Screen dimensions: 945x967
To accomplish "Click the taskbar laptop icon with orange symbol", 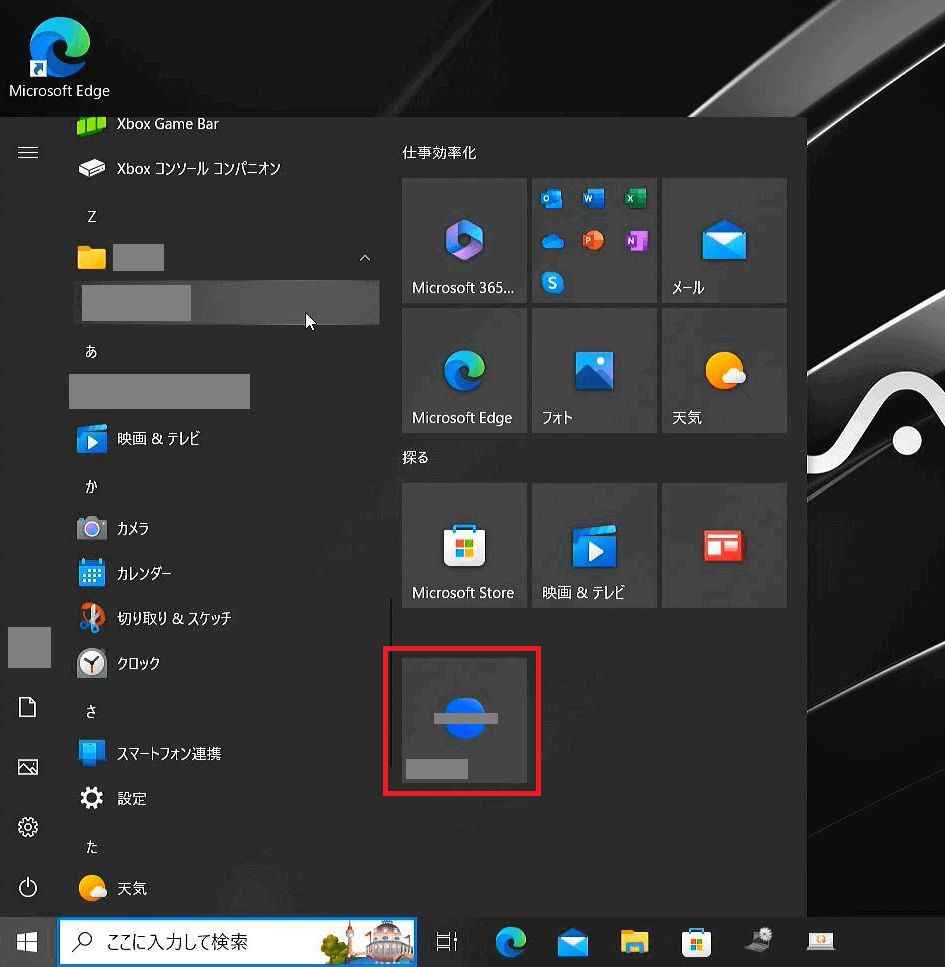I will [821, 940].
